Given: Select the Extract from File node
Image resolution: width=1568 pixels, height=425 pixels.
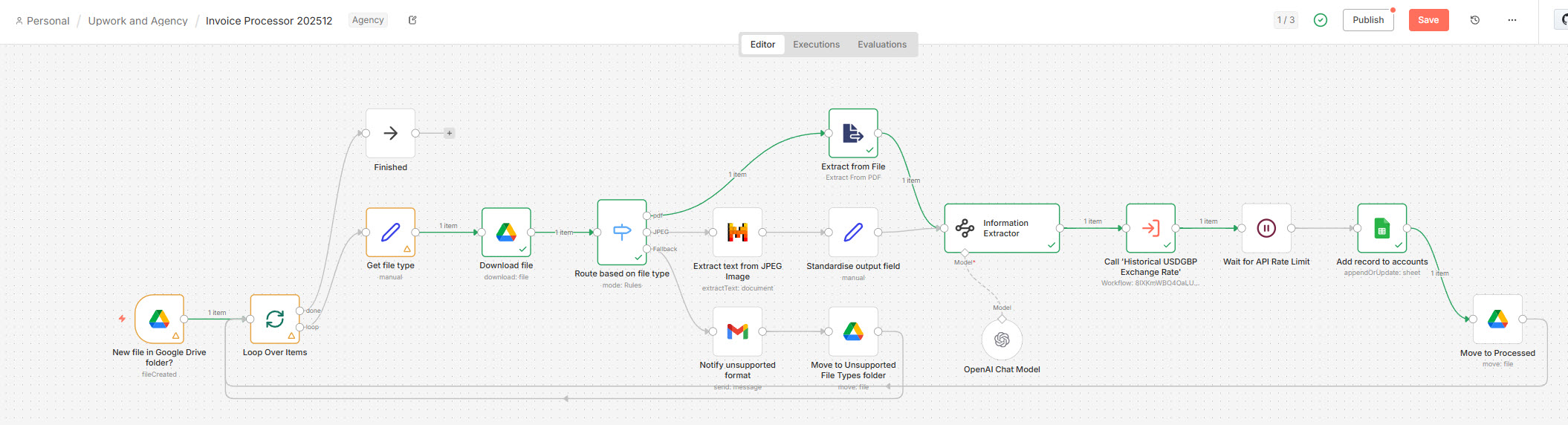Looking at the screenshot, I should (x=853, y=134).
